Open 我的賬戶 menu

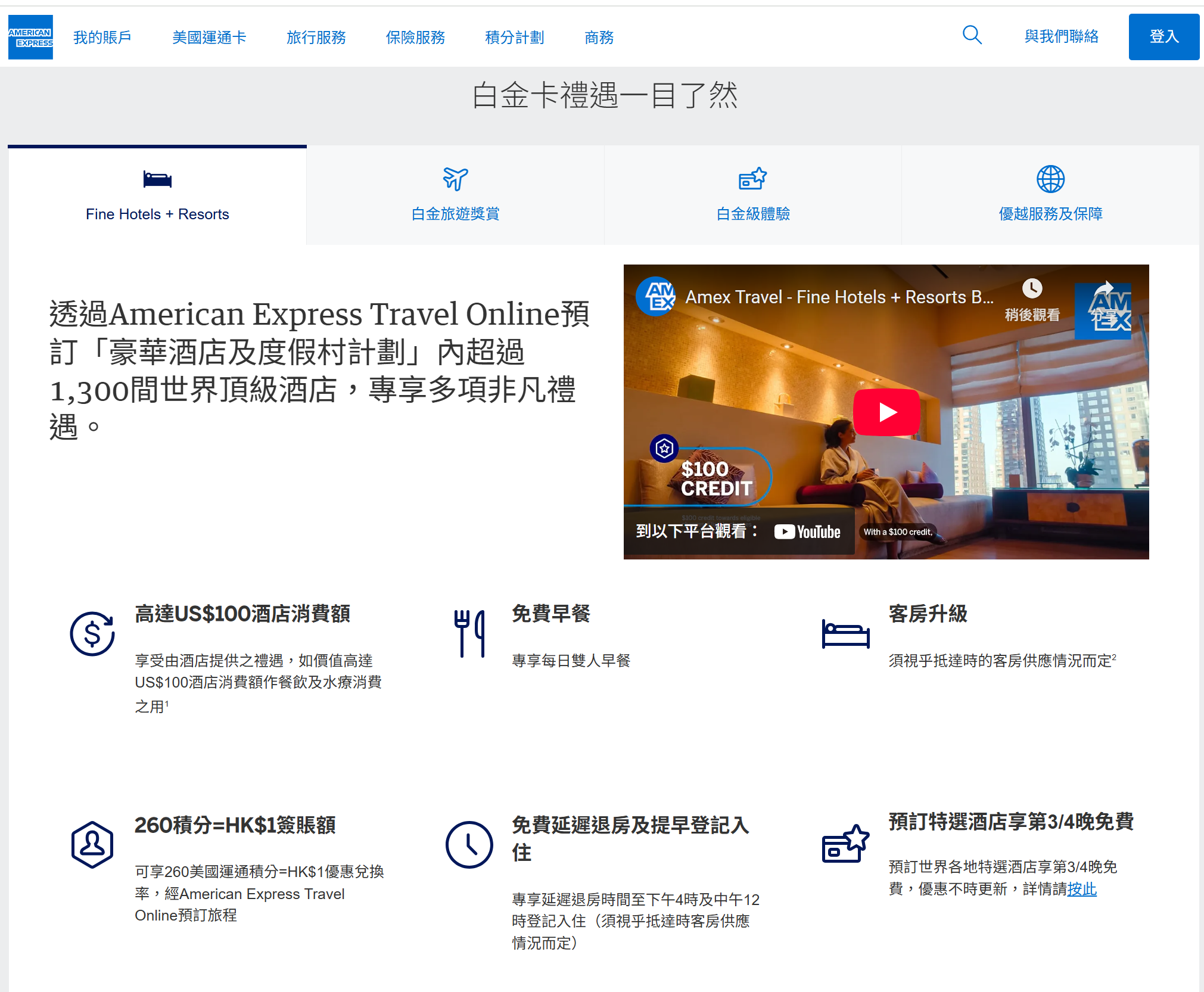[102, 37]
